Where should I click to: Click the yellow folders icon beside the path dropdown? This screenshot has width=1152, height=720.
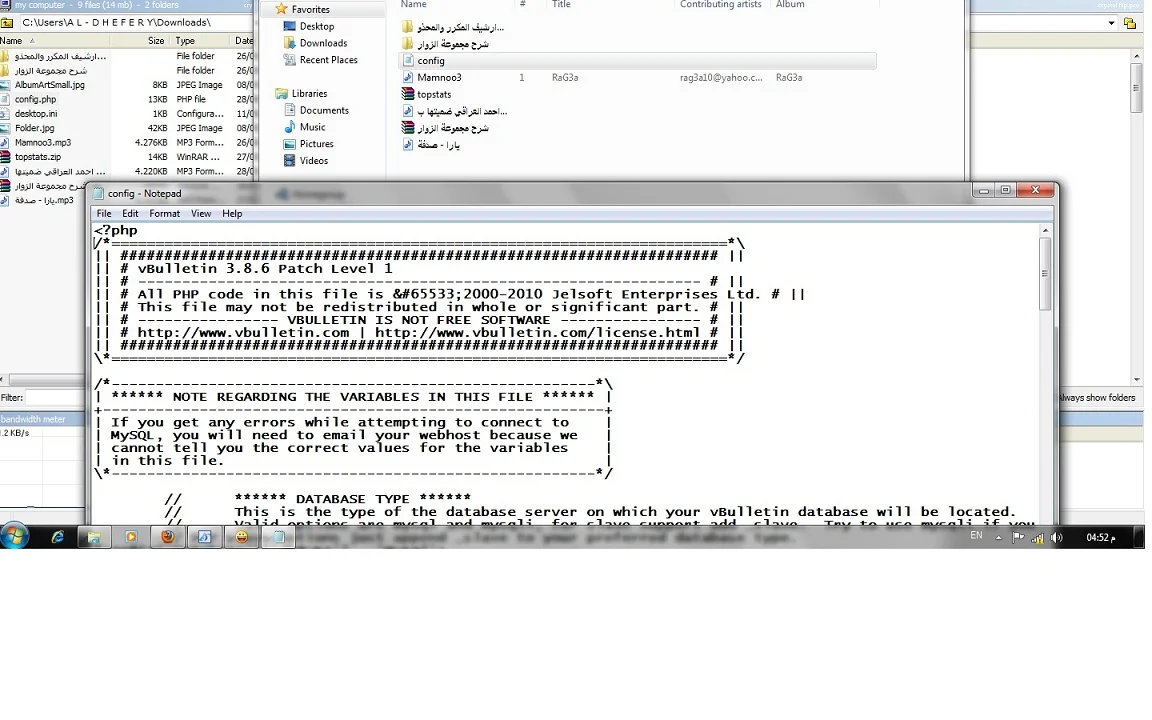coord(1130,23)
